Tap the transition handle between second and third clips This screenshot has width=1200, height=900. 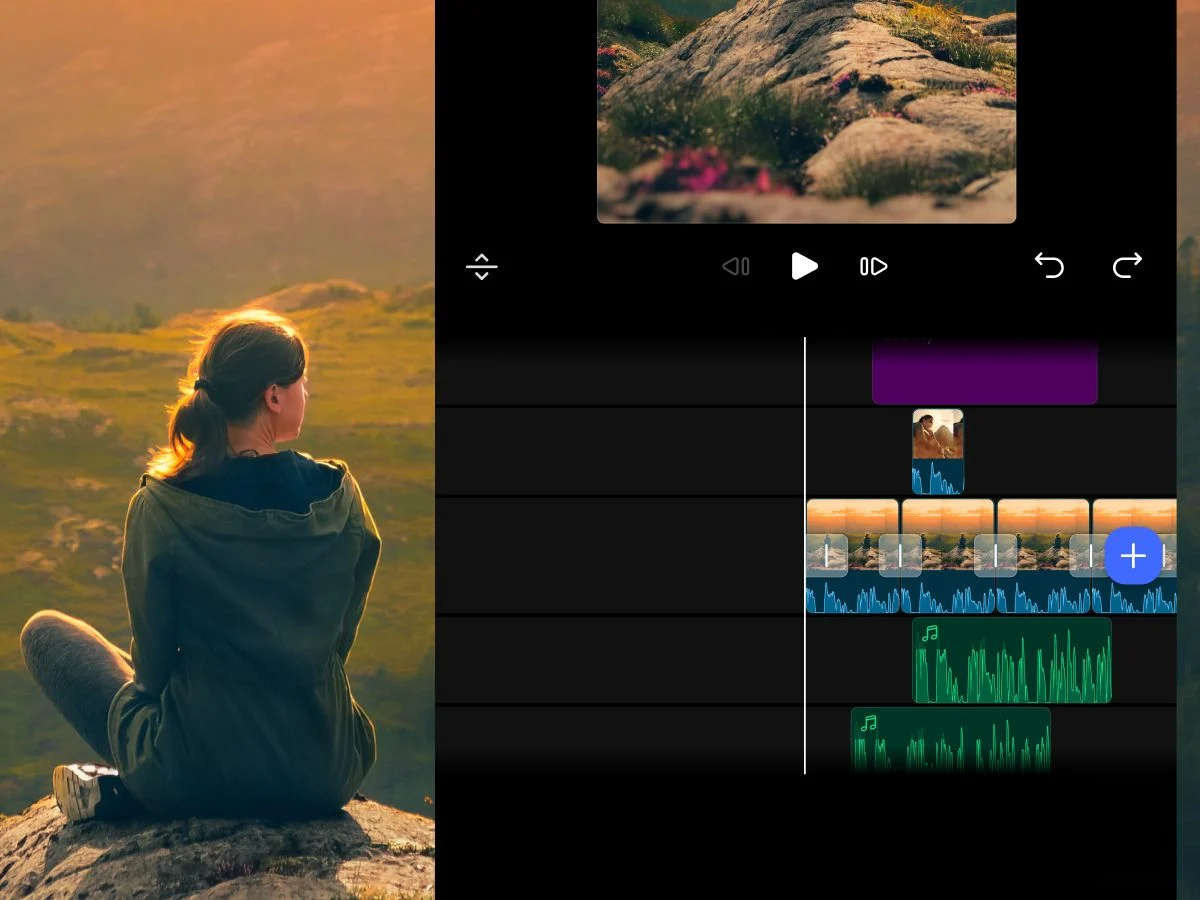tap(996, 556)
